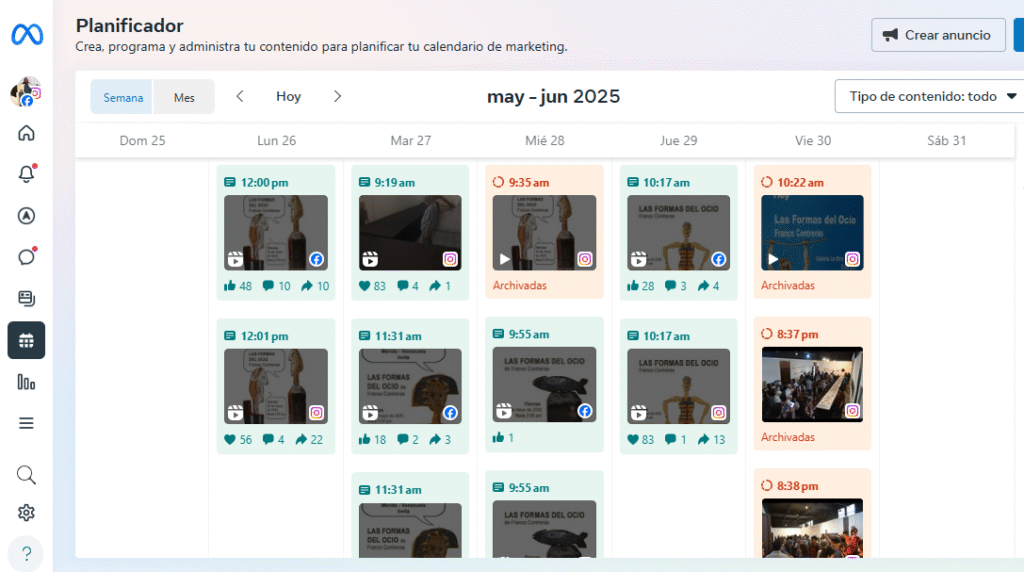
Task: Open first Wednesday 9:55 am post thumbnail
Action: click(544, 384)
